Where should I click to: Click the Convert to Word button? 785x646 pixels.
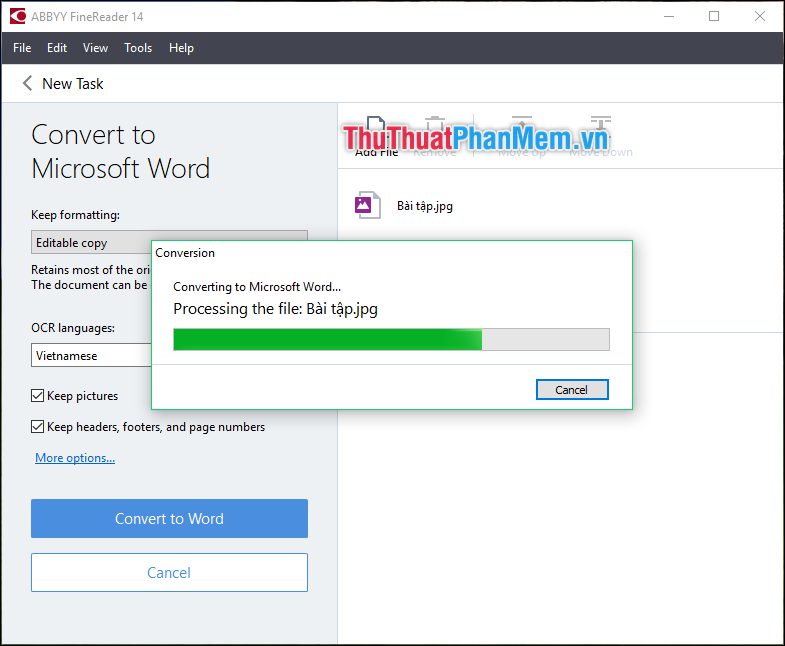click(169, 518)
